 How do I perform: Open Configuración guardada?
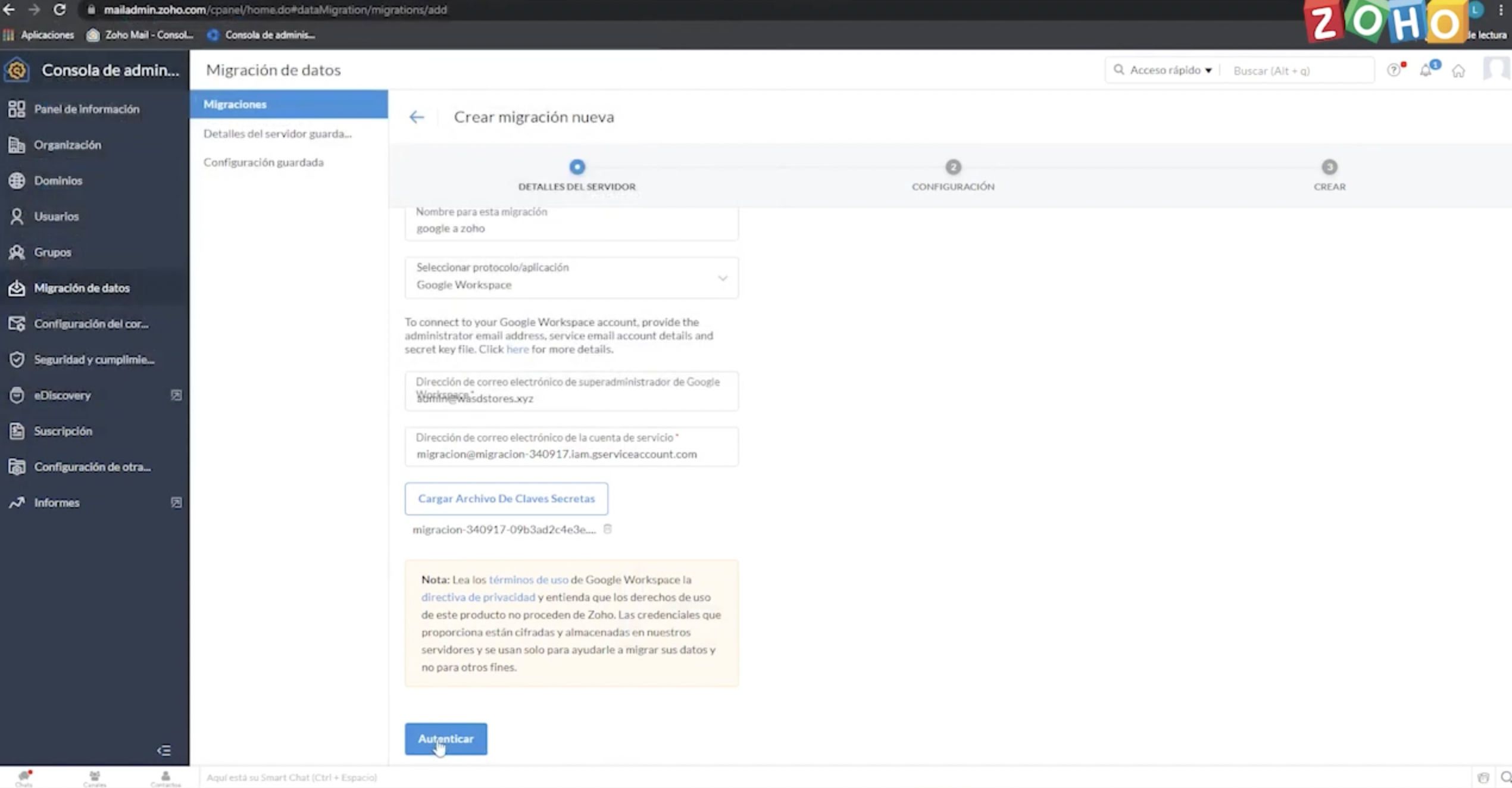[263, 162]
